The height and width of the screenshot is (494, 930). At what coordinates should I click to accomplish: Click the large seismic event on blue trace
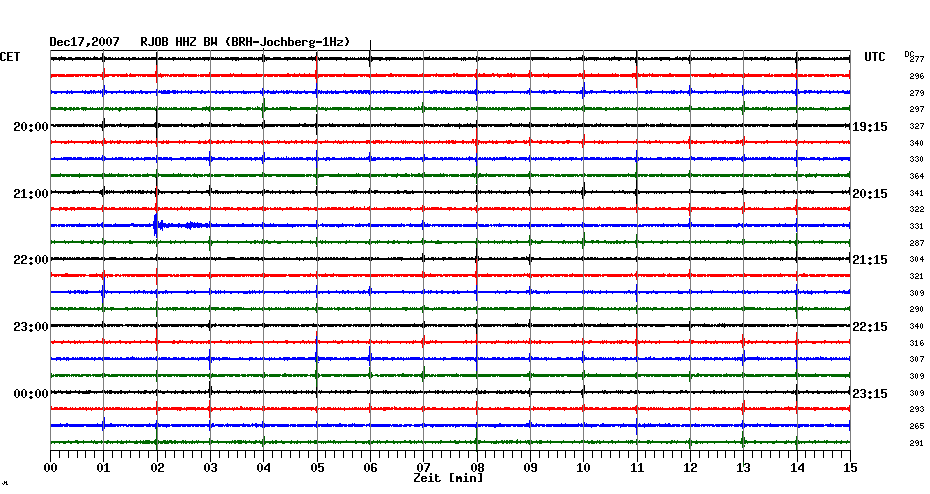pos(157,225)
